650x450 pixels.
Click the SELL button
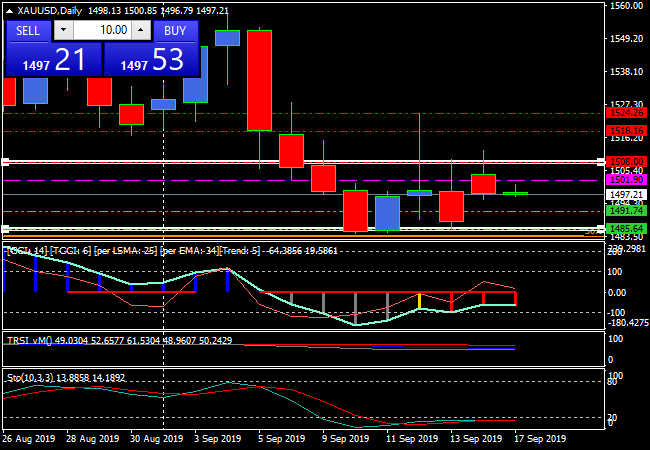[28, 31]
